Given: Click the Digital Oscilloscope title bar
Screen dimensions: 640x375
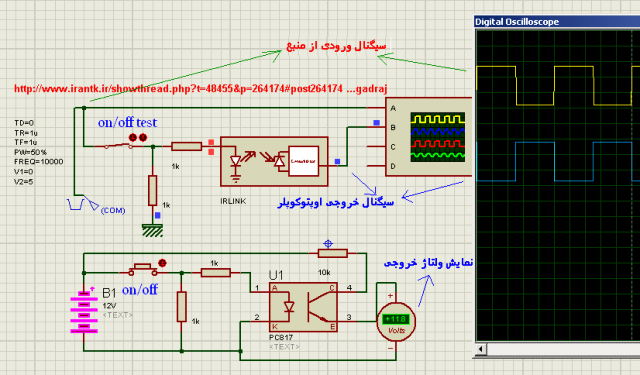Looking at the screenshot, I should pos(557,22).
